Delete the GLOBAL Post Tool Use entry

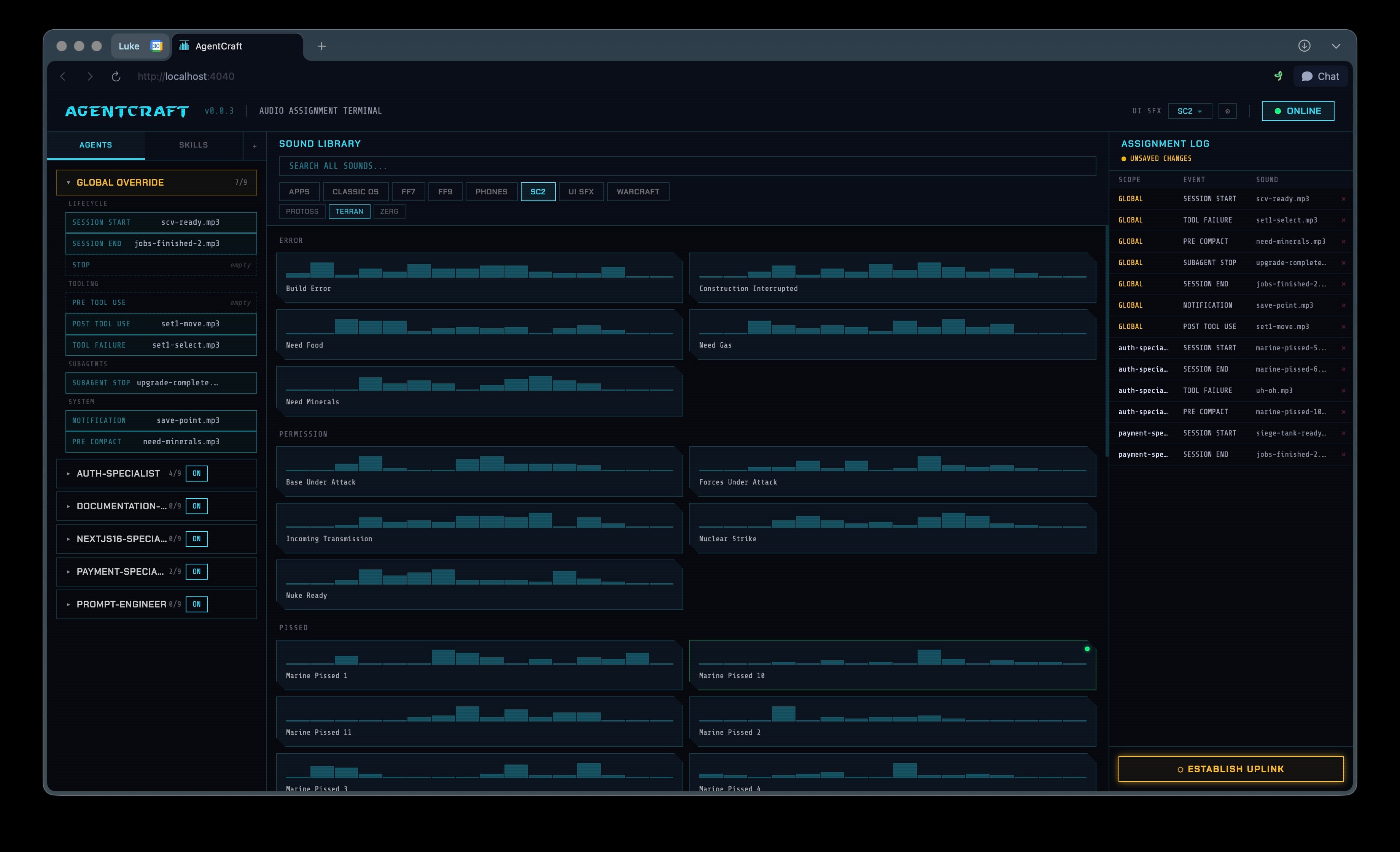(1344, 327)
